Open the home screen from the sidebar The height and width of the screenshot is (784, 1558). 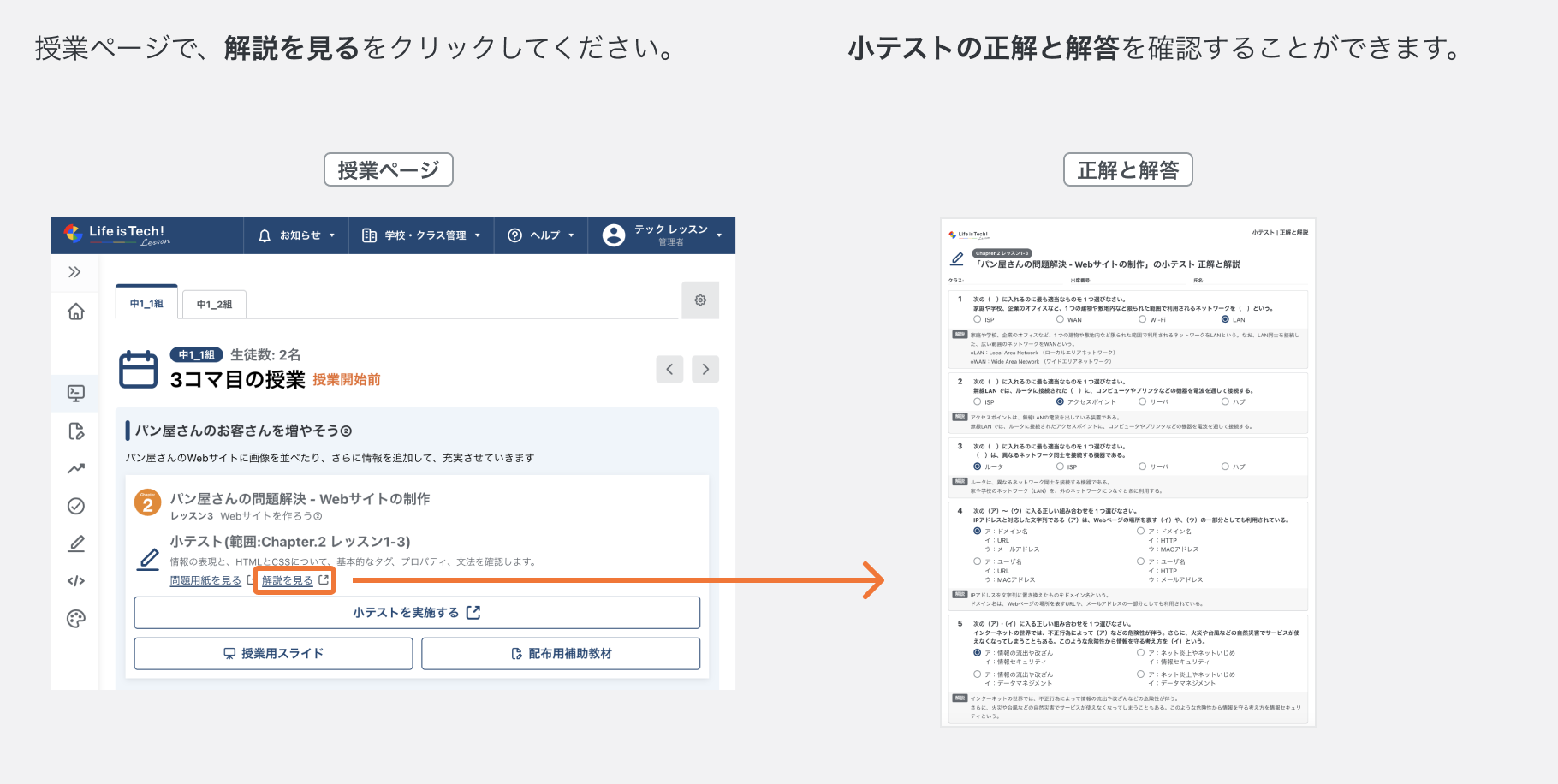click(x=76, y=312)
